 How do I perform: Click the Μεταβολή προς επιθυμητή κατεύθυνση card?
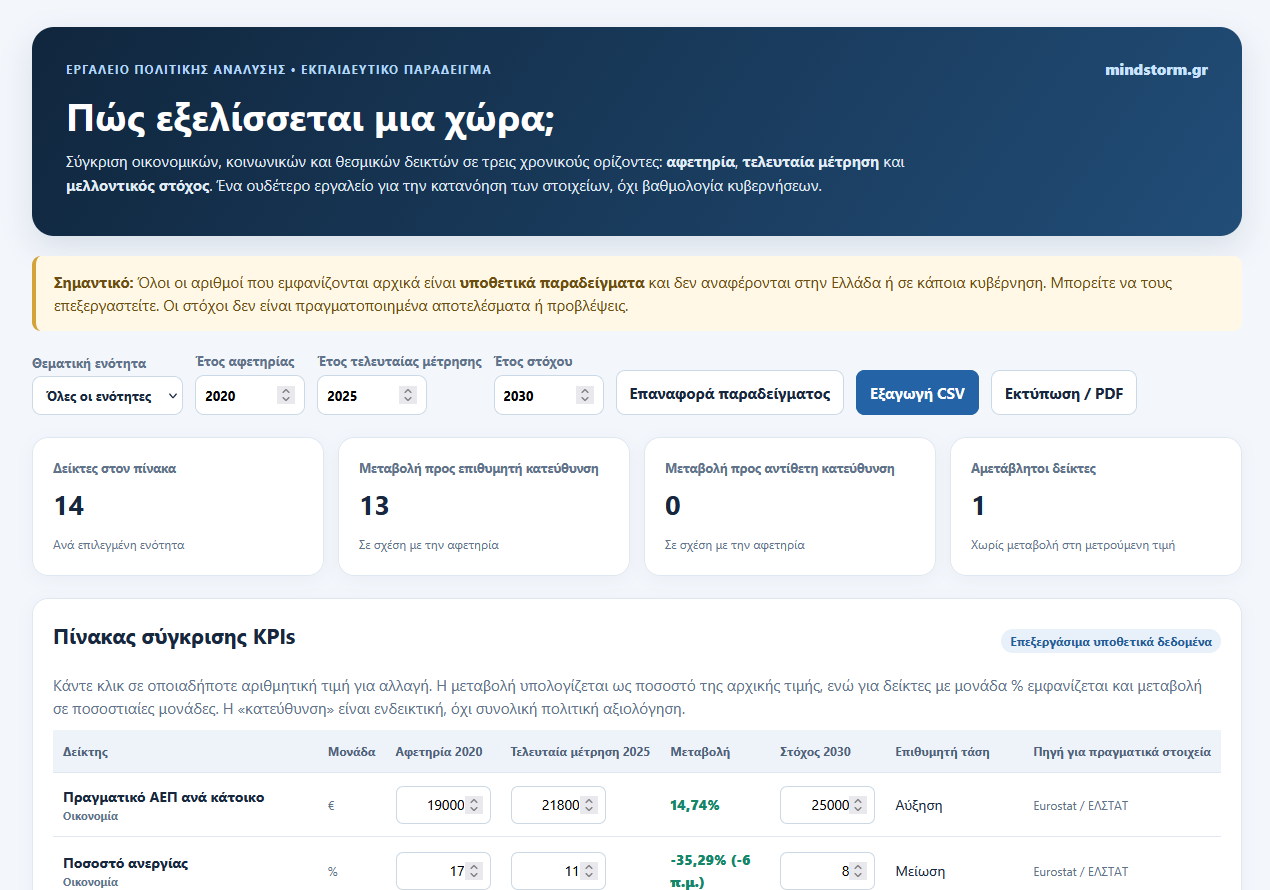[x=484, y=506]
